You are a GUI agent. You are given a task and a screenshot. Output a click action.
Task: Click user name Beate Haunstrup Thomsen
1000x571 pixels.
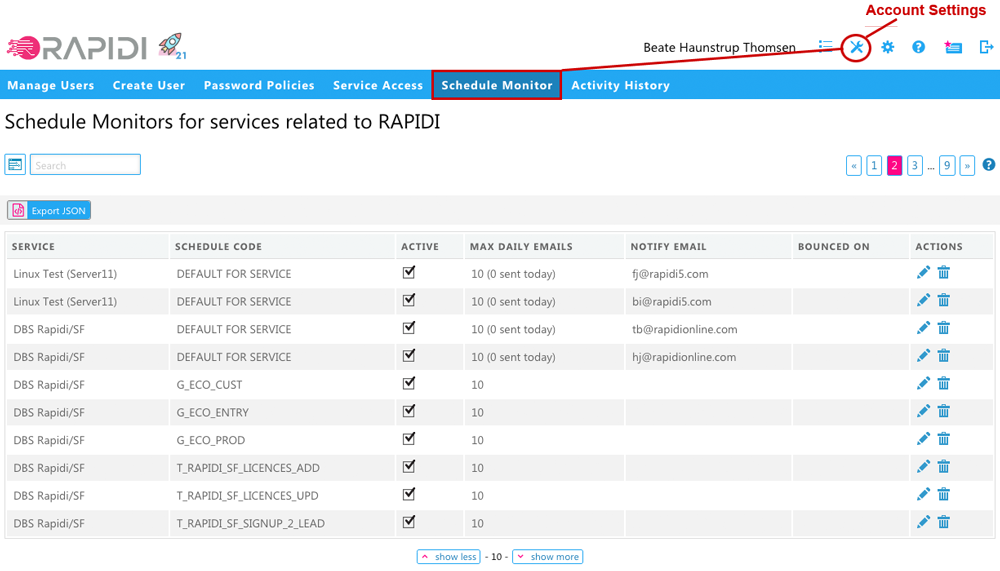click(719, 47)
